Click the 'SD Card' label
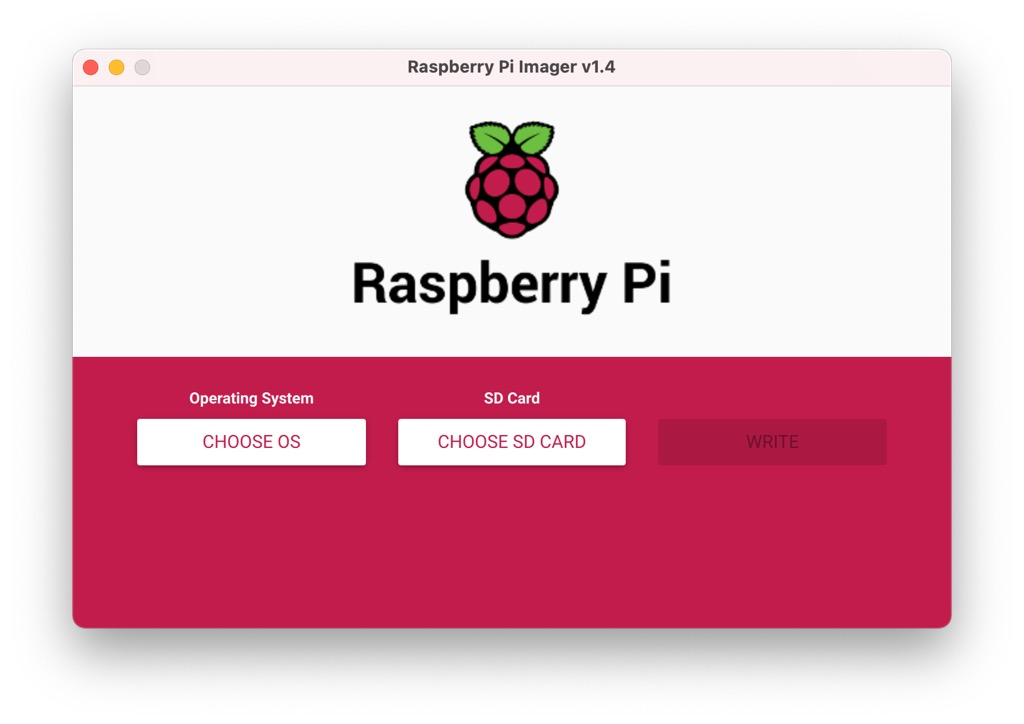The width and height of the screenshot is (1024, 724). [x=511, y=398]
